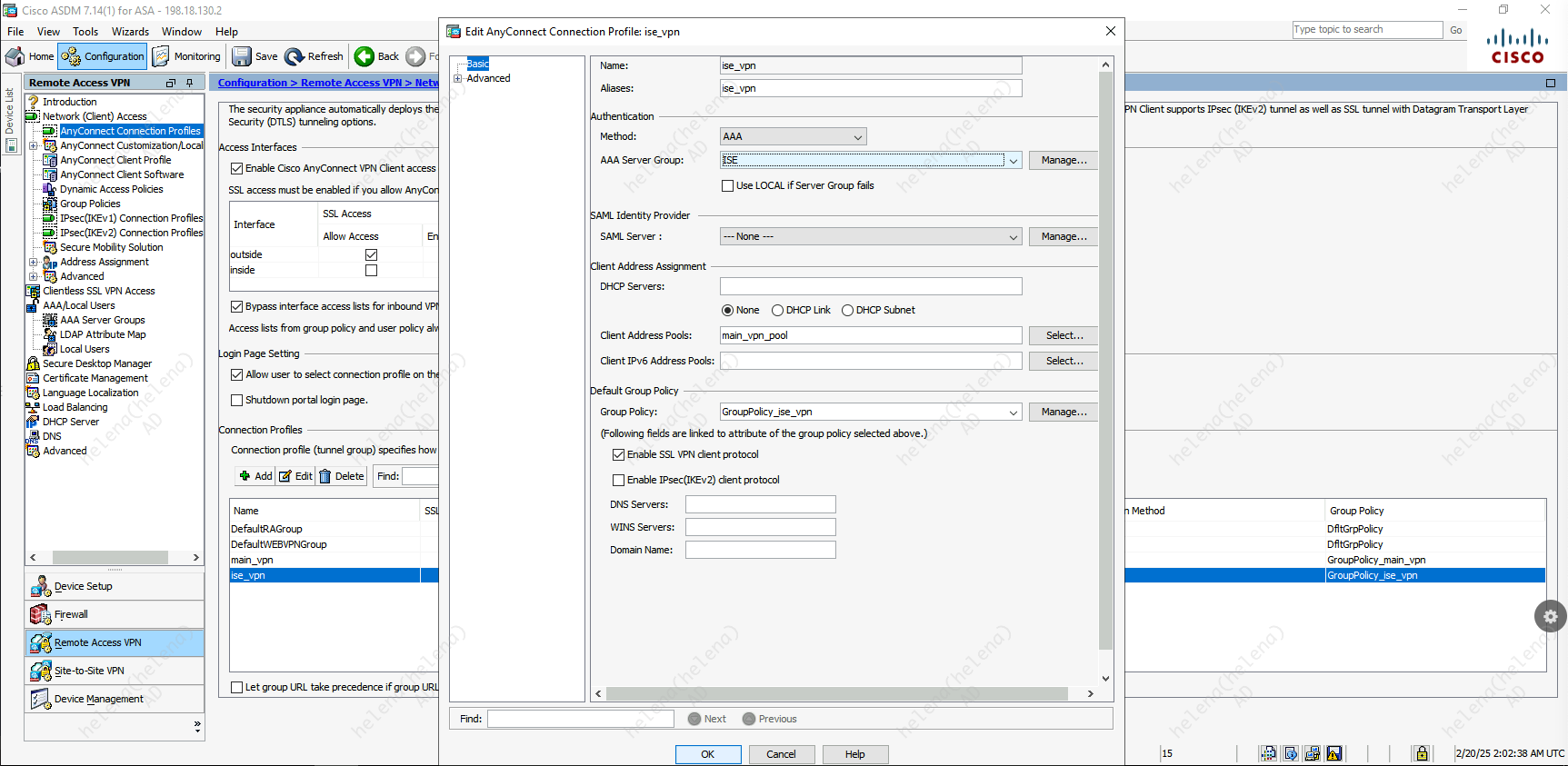
Task: Click the OK button in the dialog
Action: (x=707, y=754)
